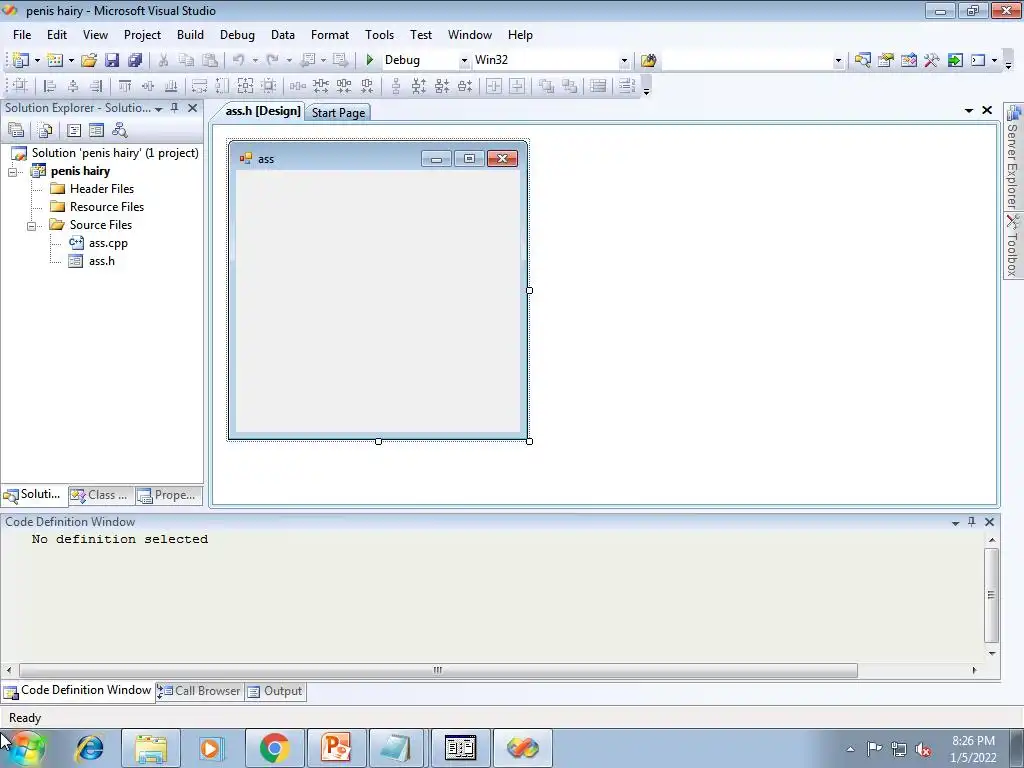Viewport: 1024px width, 768px height.
Task: Open Solution Explorer window position dropdown arrow
Action: [x=159, y=108]
